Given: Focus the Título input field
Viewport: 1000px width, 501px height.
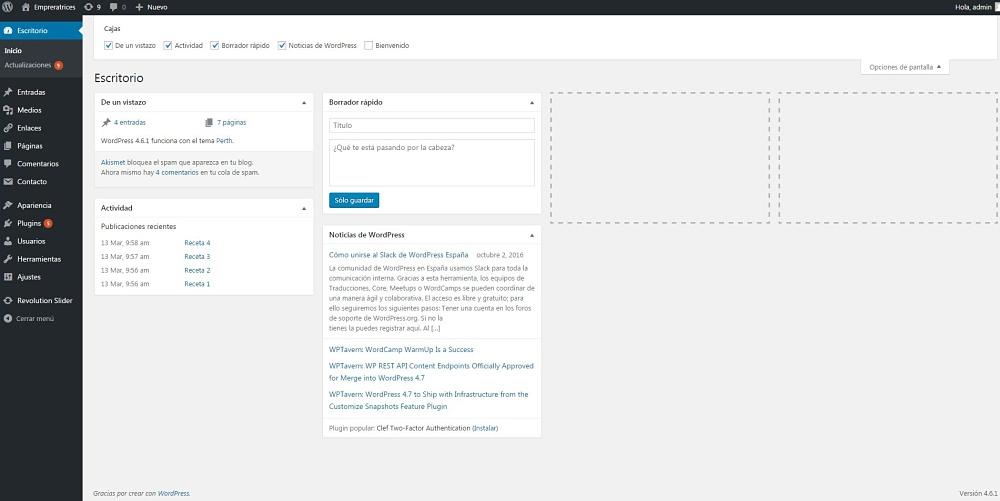Looking at the screenshot, I should point(432,126).
